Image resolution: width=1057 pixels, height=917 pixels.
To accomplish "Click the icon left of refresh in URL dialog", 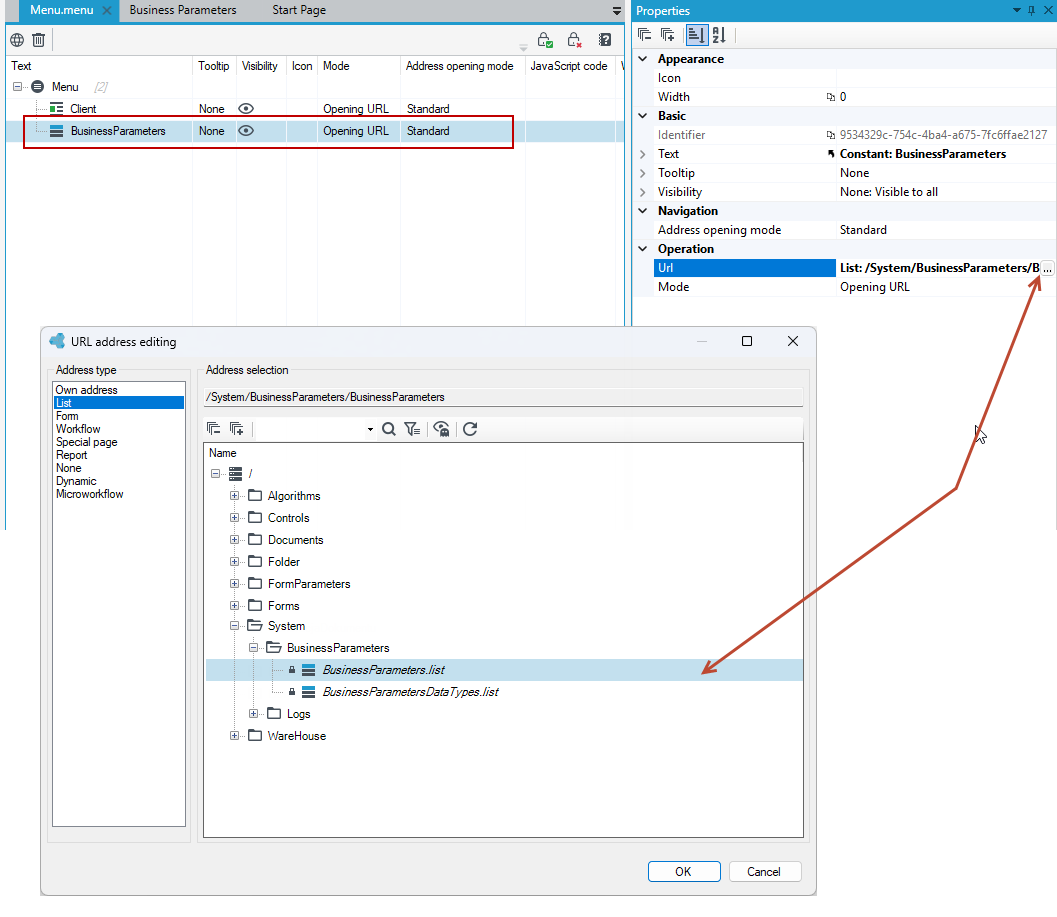I will pos(442,429).
